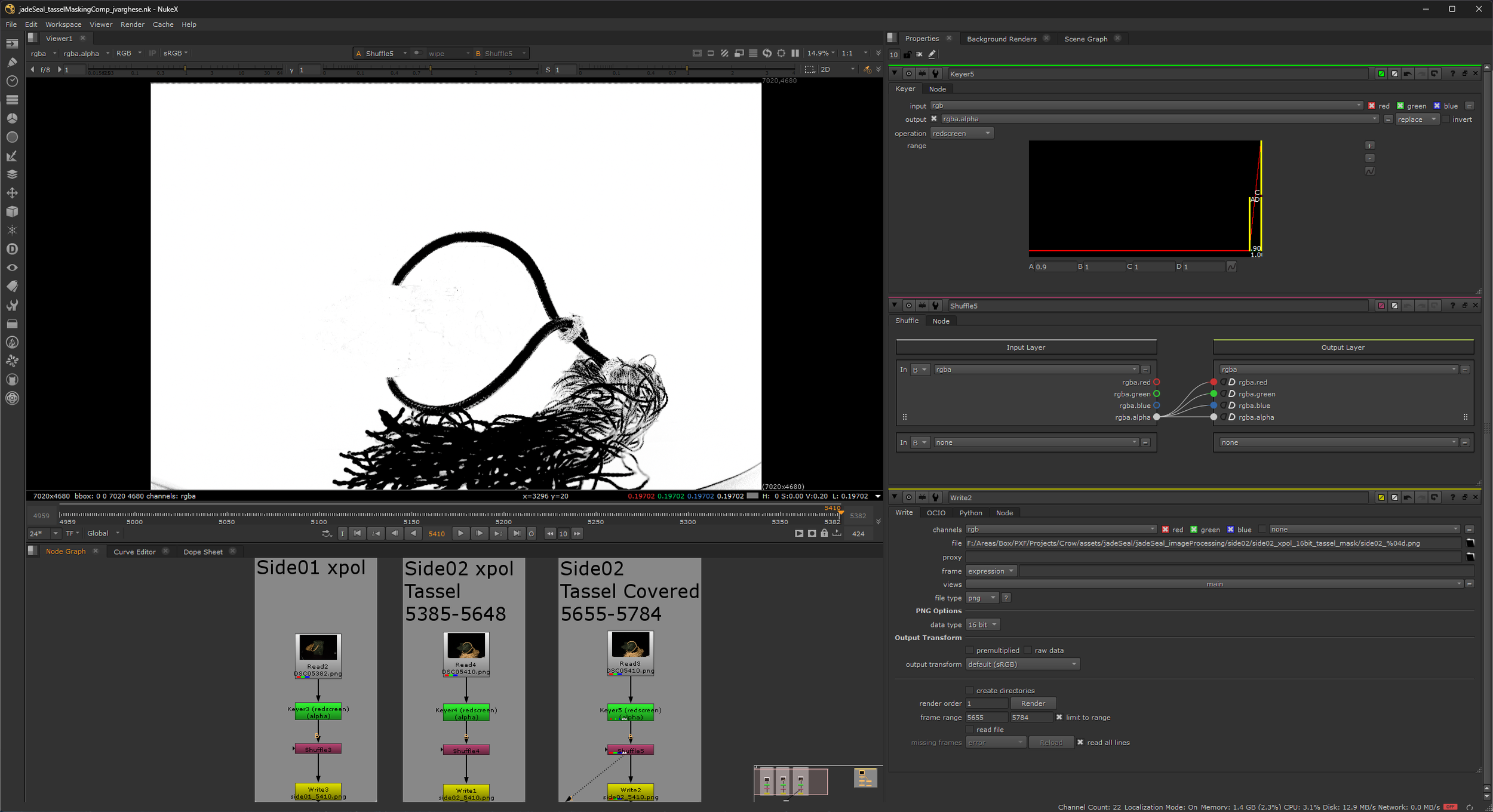Click the lock properties panel icon

907,54
